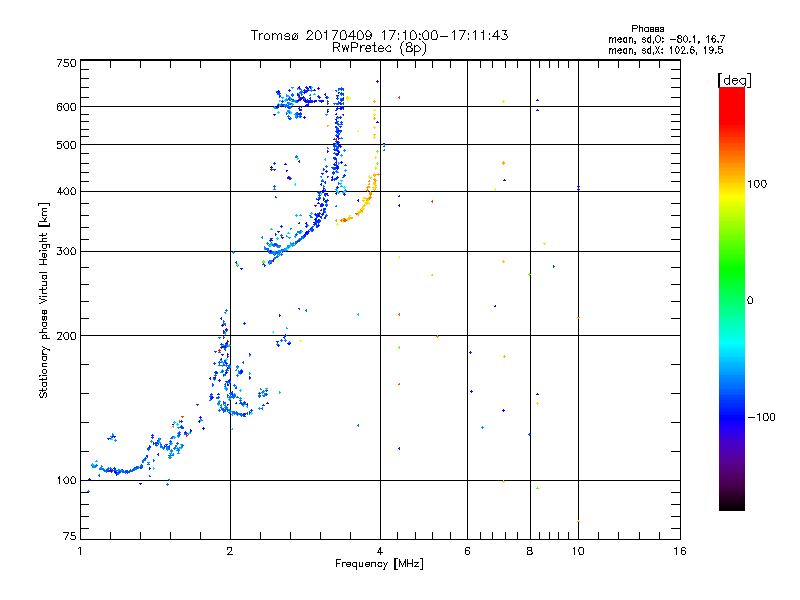Click the y-axis "100" tick label
Viewport: 800px width, 600px height.
(66, 480)
